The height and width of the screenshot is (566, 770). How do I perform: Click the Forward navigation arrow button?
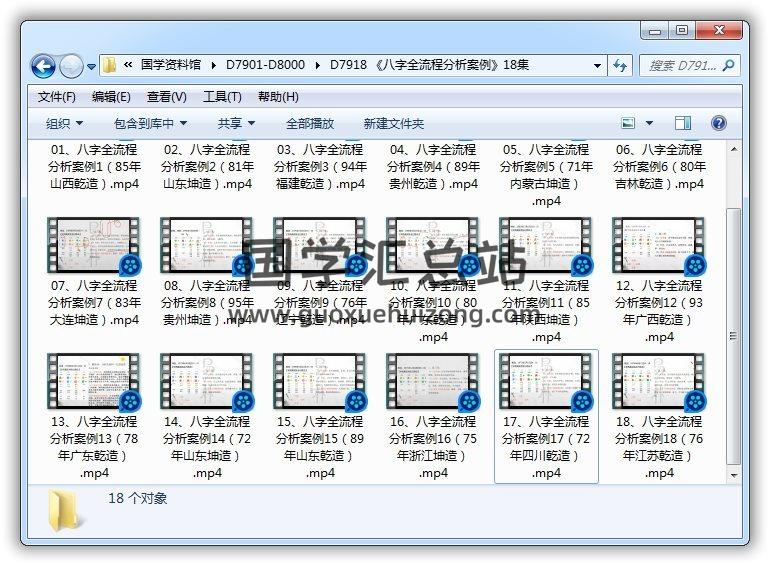point(71,67)
